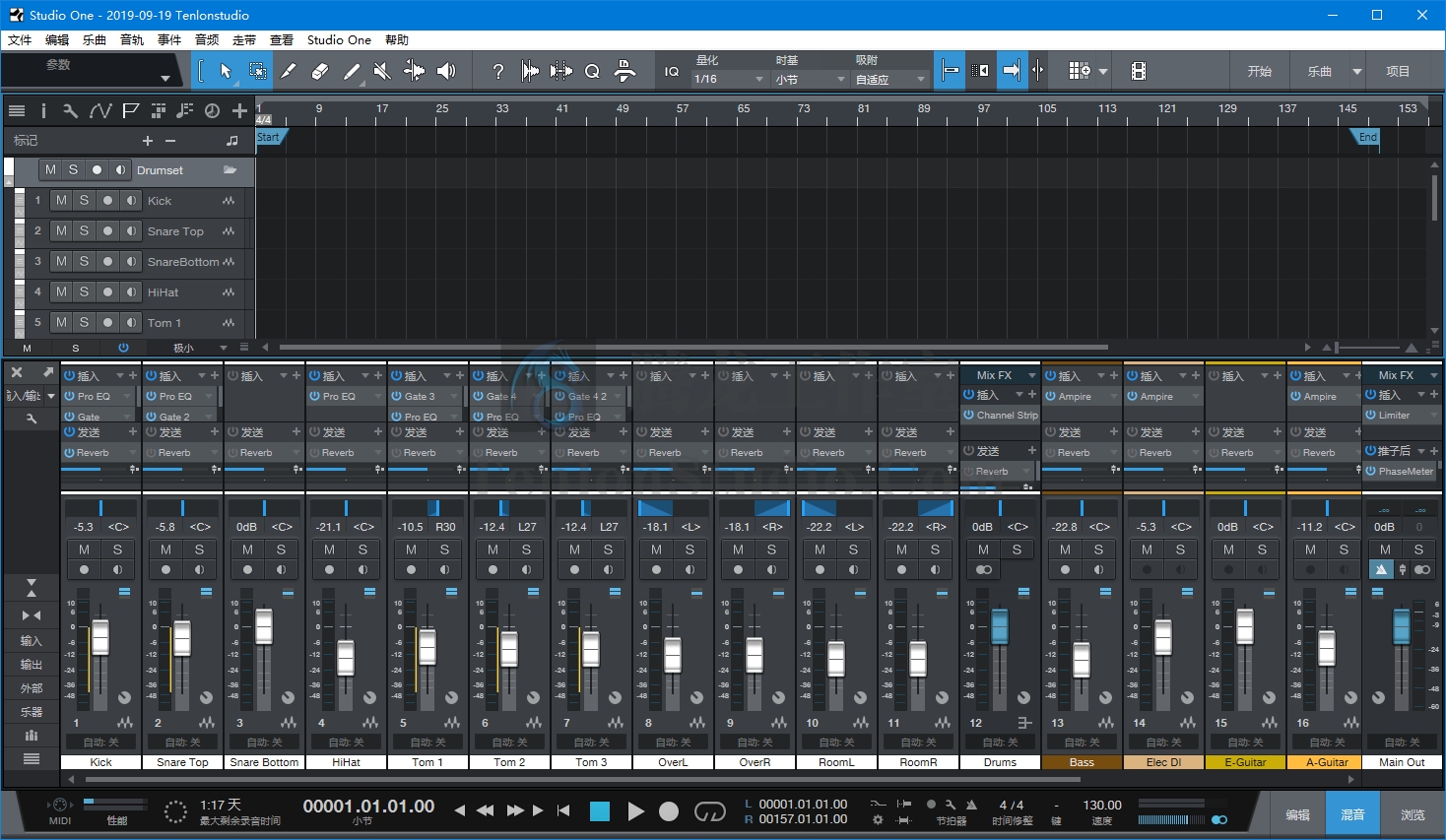Close the mixer panel with X
This screenshot has height=840, width=1446.
click(17, 372)
